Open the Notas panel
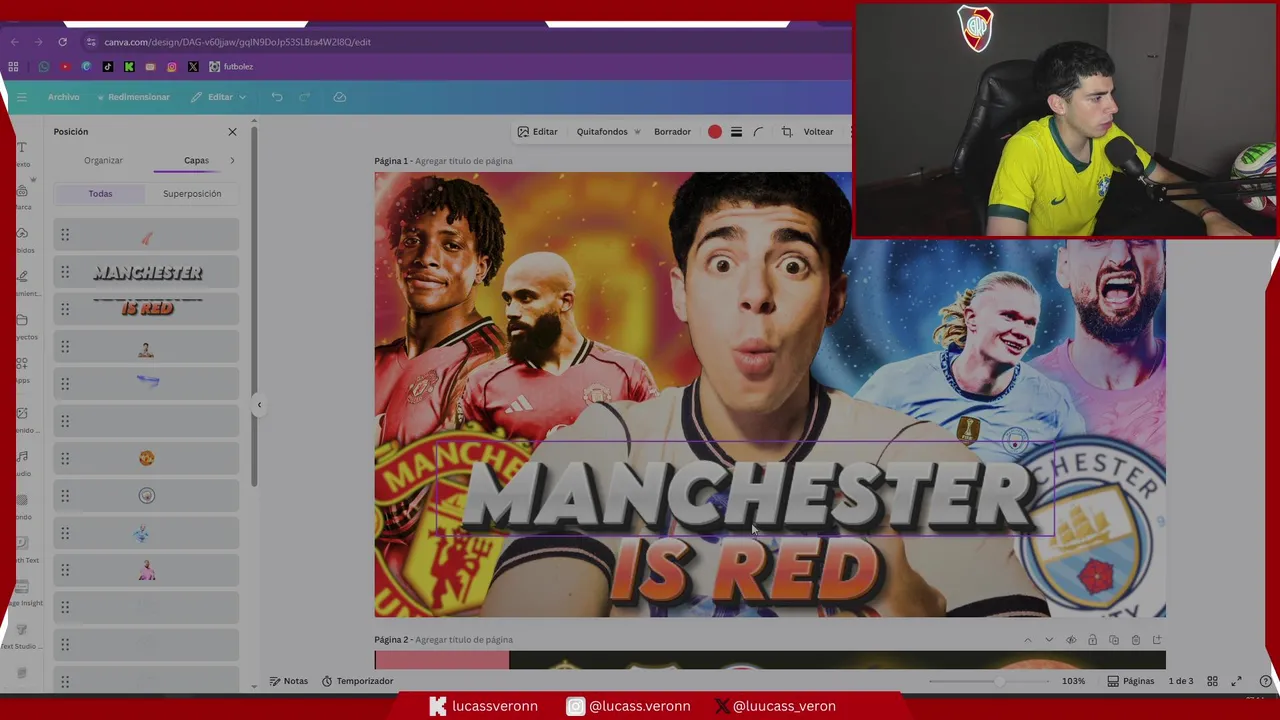Screen dimensions: 1280x720 [289, 681]
